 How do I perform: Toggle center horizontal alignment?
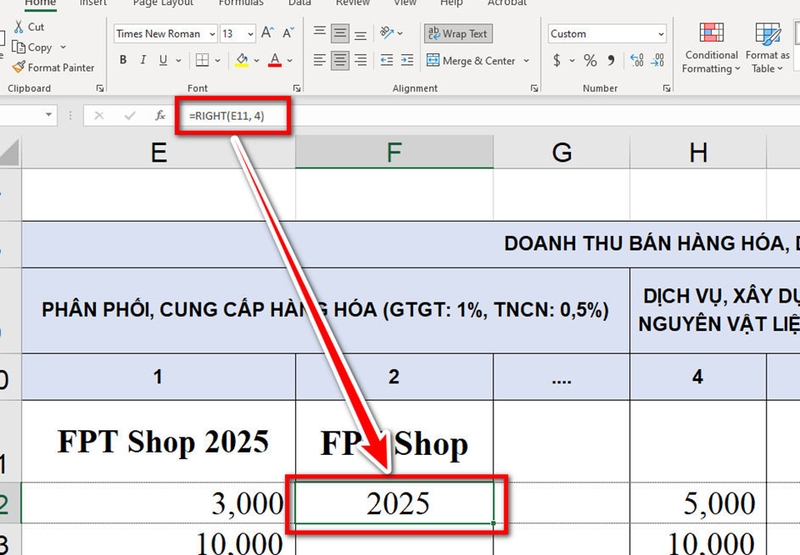[x=340, y=60]
